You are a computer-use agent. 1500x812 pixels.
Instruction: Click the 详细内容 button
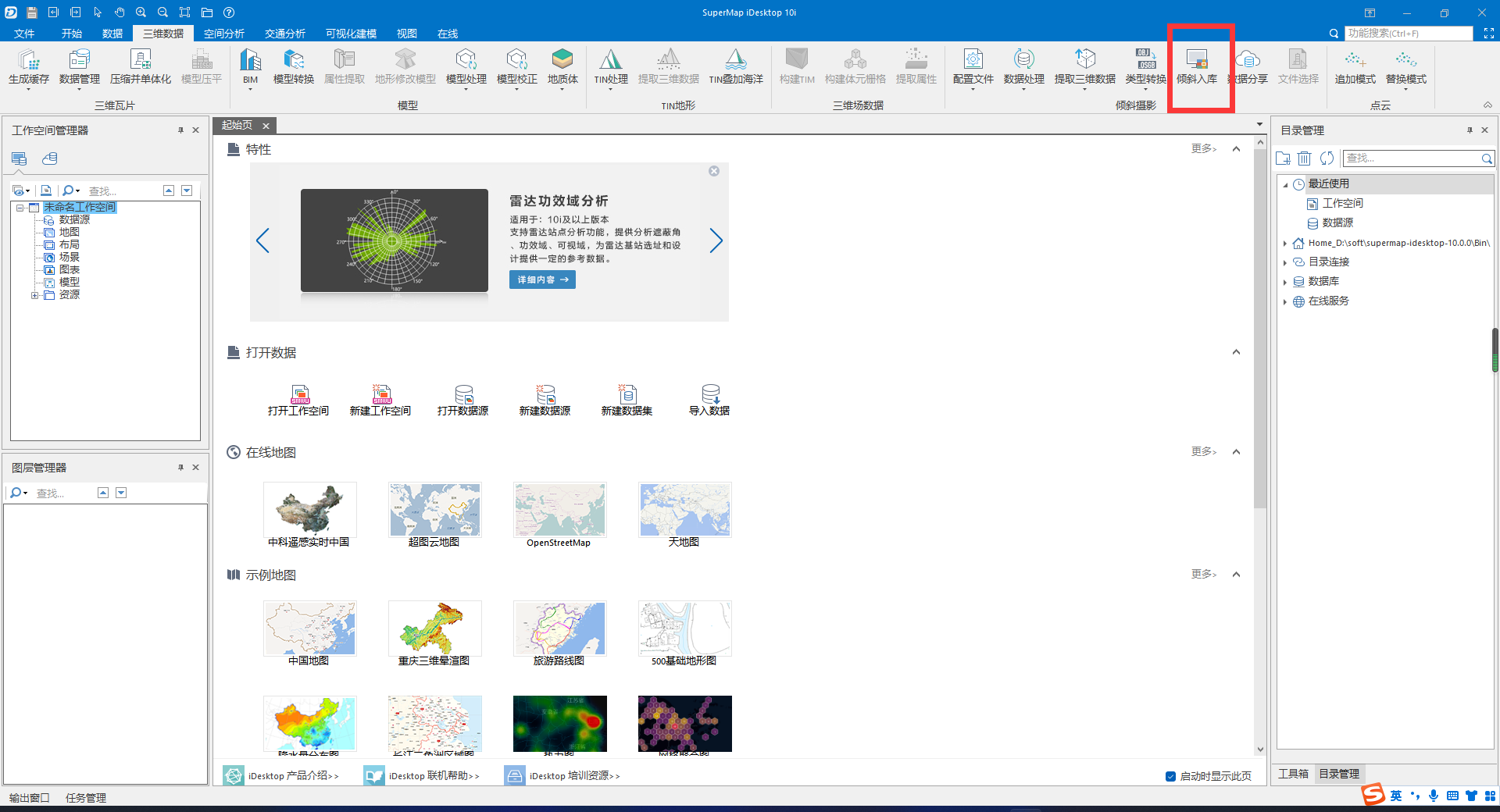(542, 280)
